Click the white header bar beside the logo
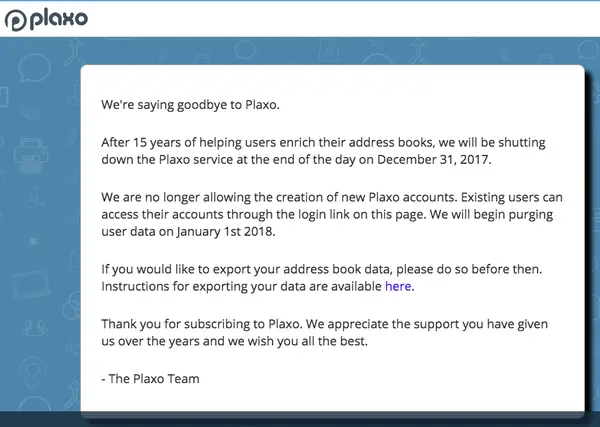600x427 pixels. (350, 19)
